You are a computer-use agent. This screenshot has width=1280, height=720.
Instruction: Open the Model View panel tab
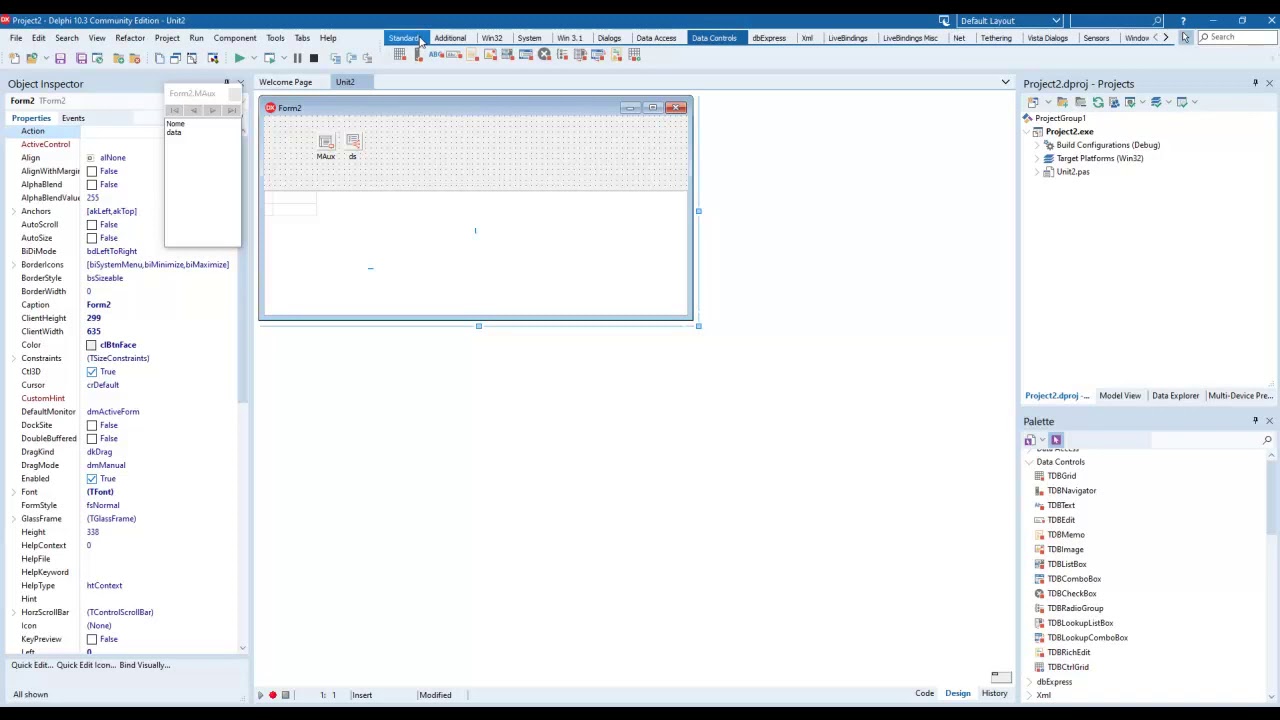(1120, 396)
